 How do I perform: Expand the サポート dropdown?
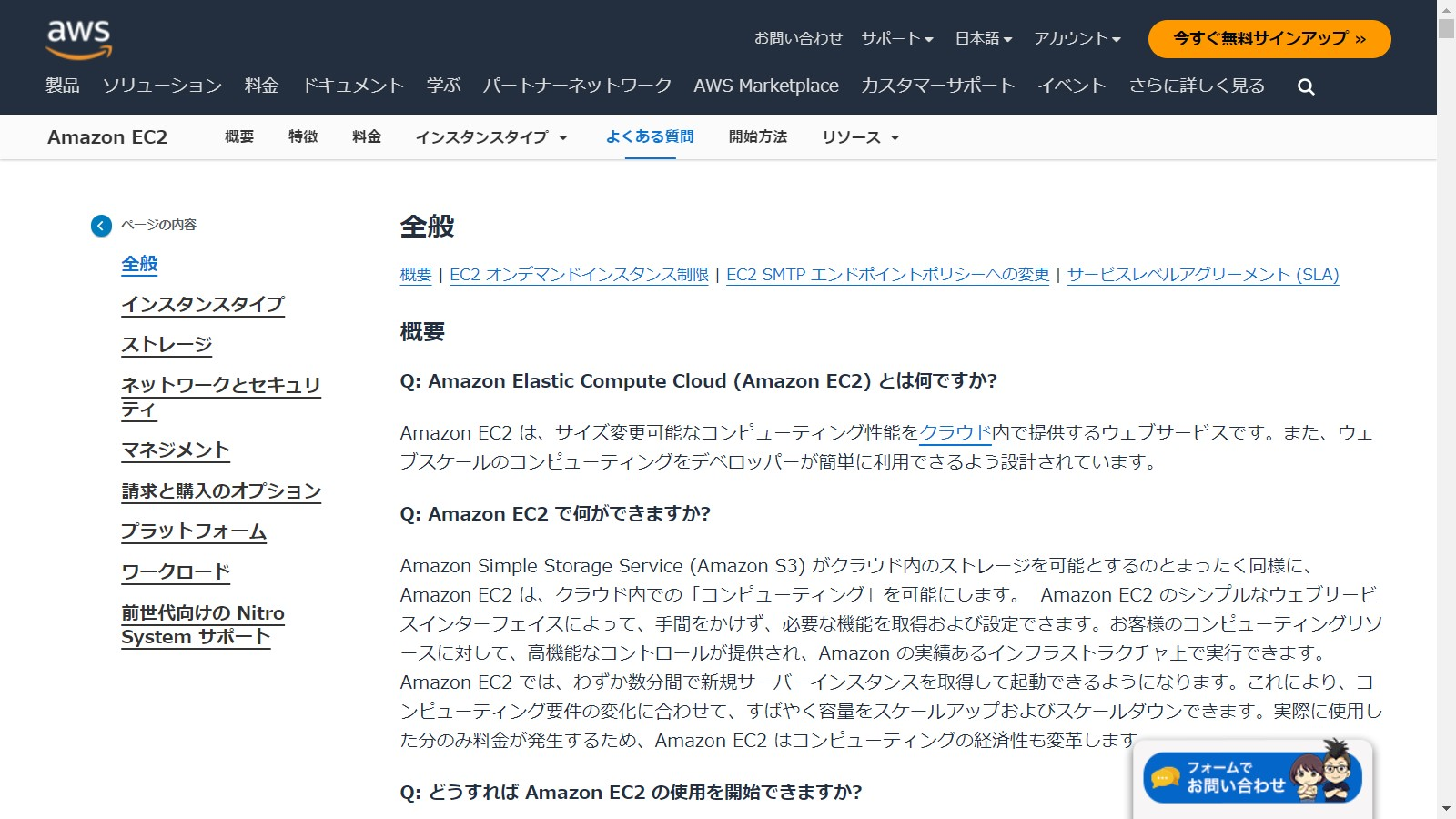pyautogui.click(x=897, y=39)
